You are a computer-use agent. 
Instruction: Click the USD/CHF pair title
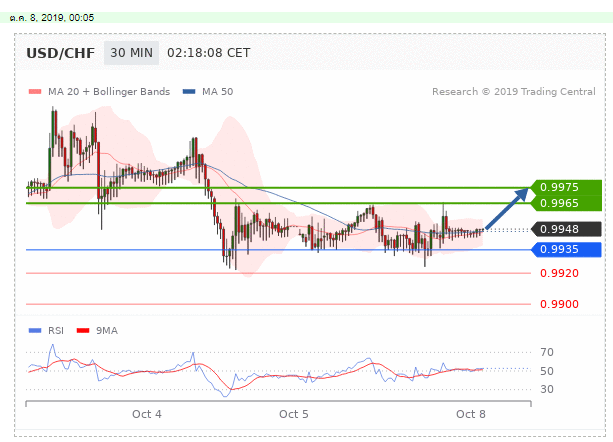point(61,53)
